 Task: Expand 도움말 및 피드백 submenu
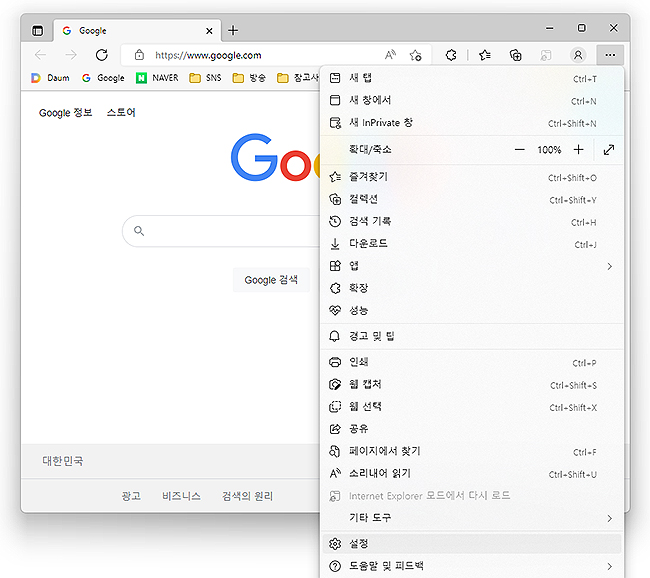[472, 566]
